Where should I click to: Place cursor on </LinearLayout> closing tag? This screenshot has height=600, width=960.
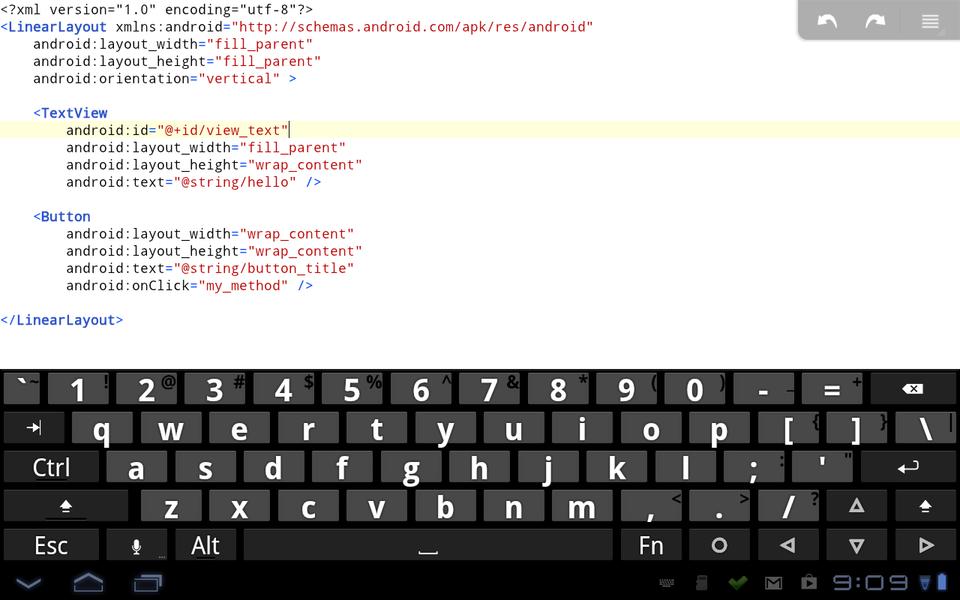[x=62, y=320]
